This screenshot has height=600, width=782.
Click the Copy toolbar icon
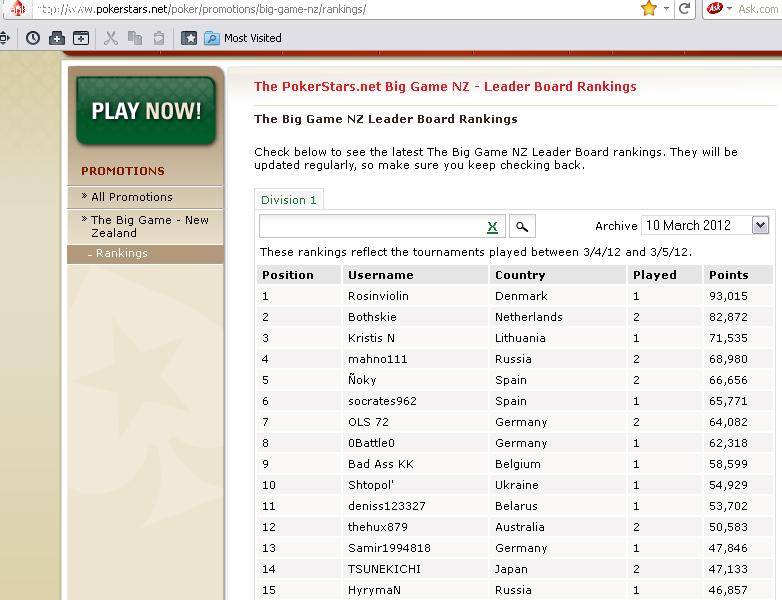135,38
